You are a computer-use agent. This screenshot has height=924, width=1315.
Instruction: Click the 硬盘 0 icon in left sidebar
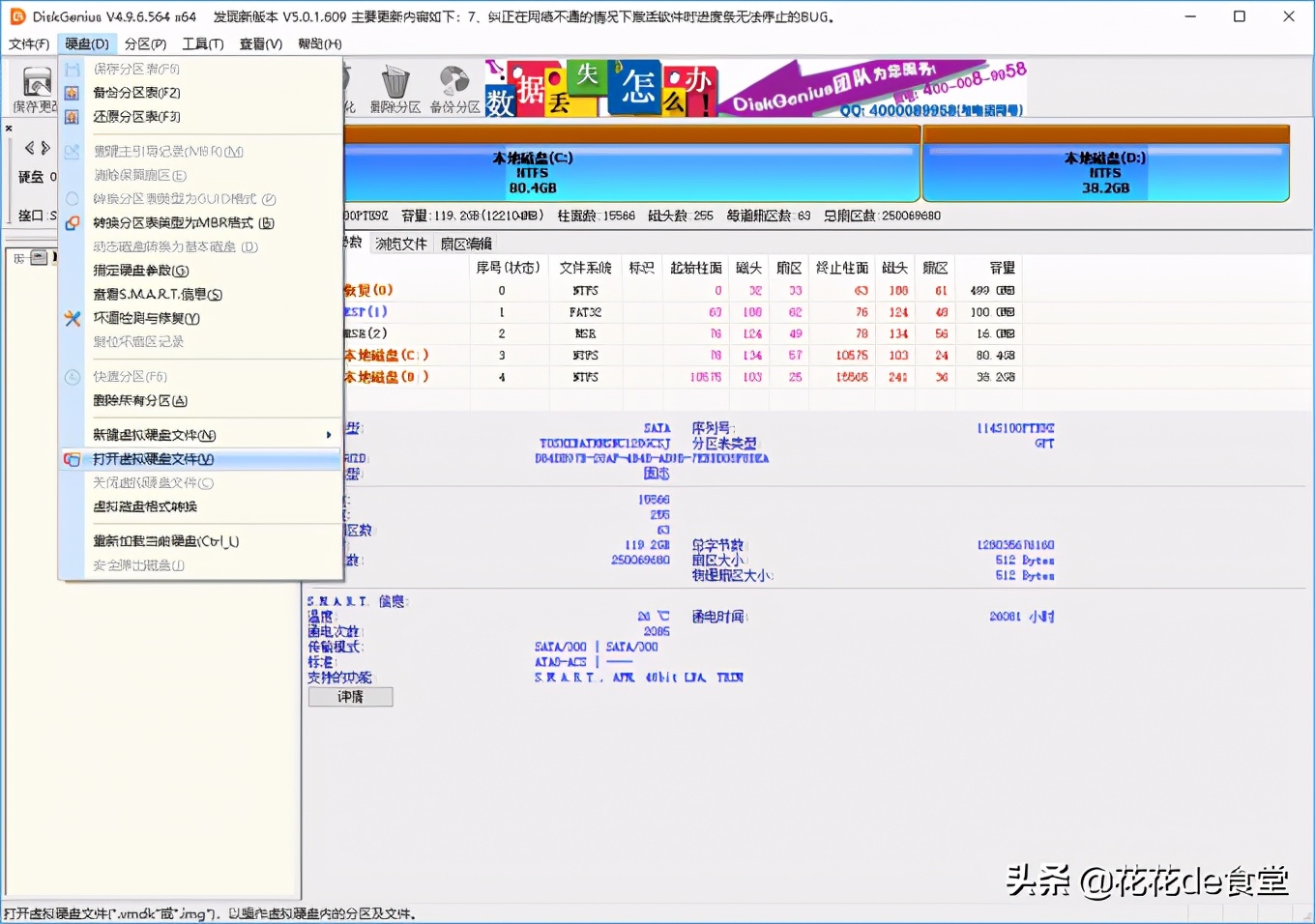[x=32, y=176]
